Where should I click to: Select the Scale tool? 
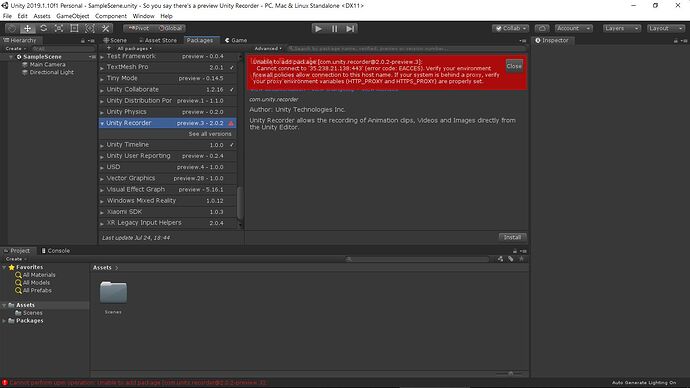(59, 28)
